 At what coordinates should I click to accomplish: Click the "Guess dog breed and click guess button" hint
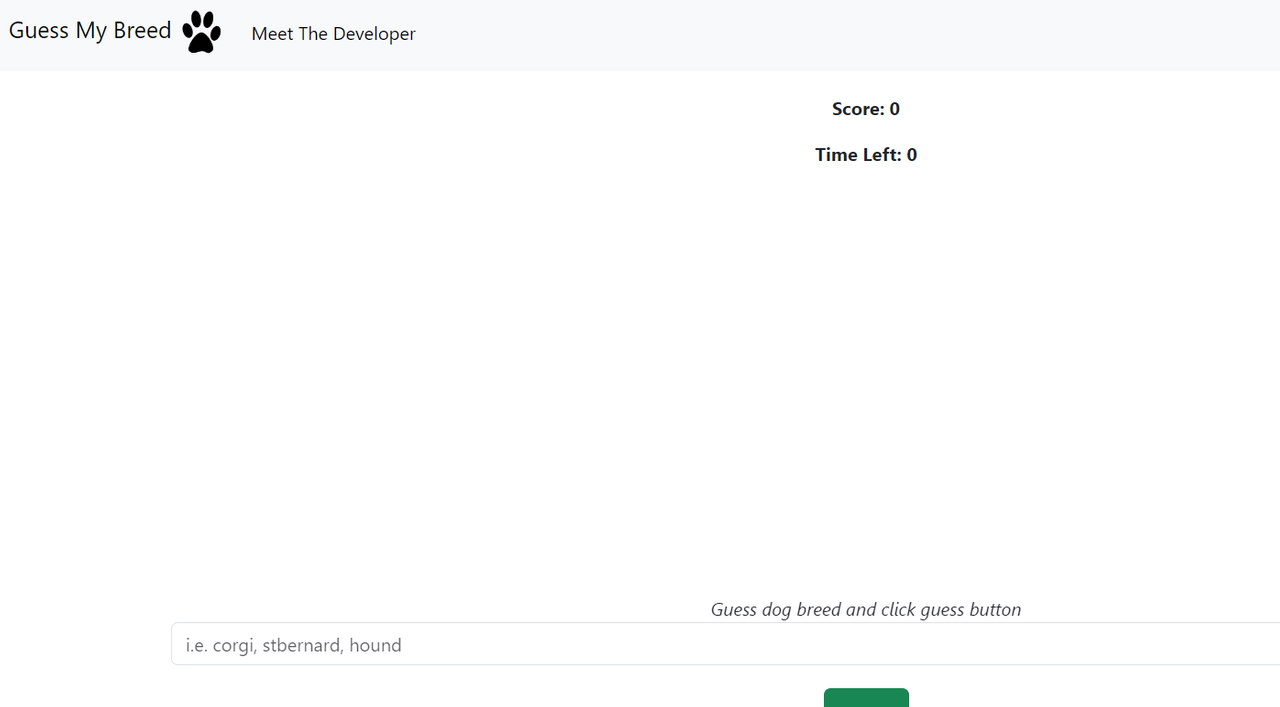[x=866, y=609]
